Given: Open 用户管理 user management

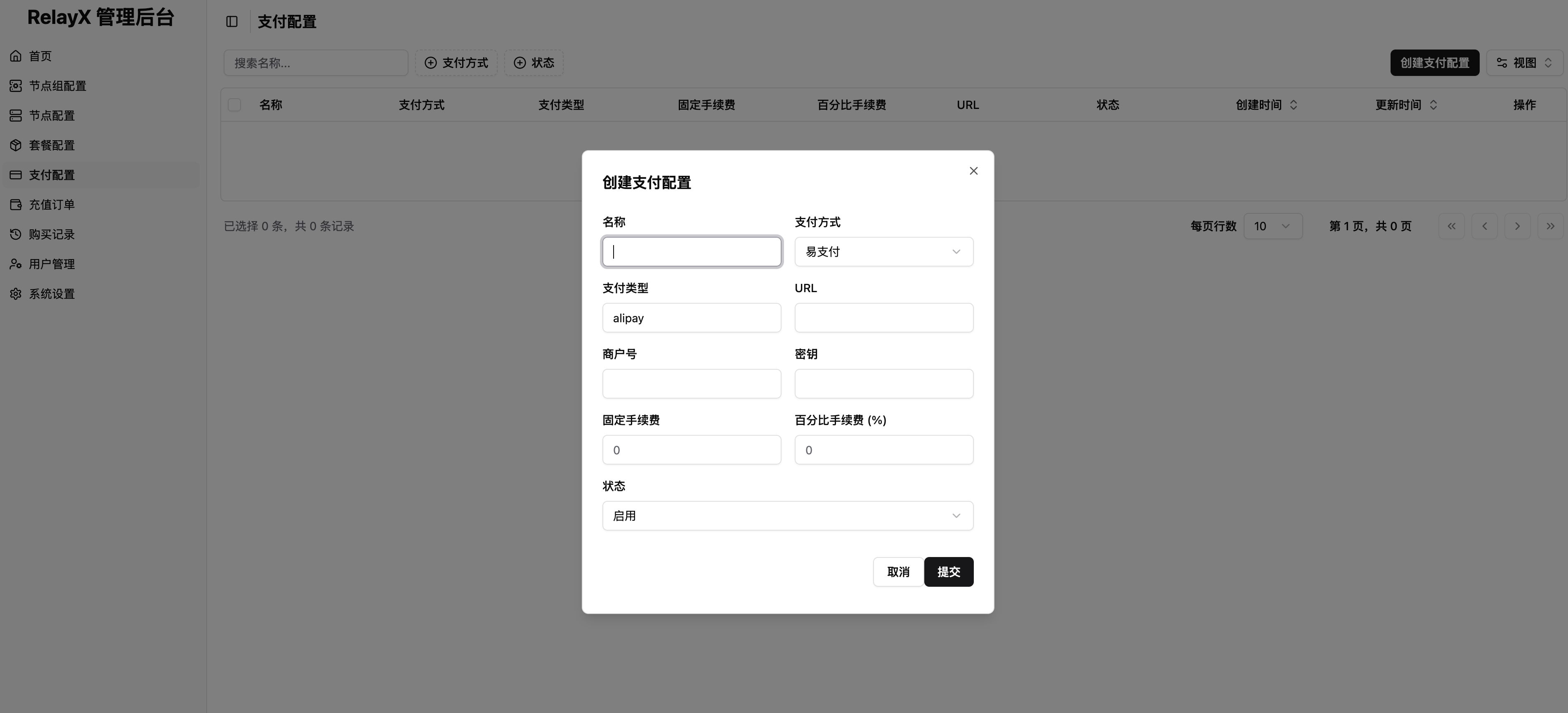Looking at the screenshot, I should (52, 264).
